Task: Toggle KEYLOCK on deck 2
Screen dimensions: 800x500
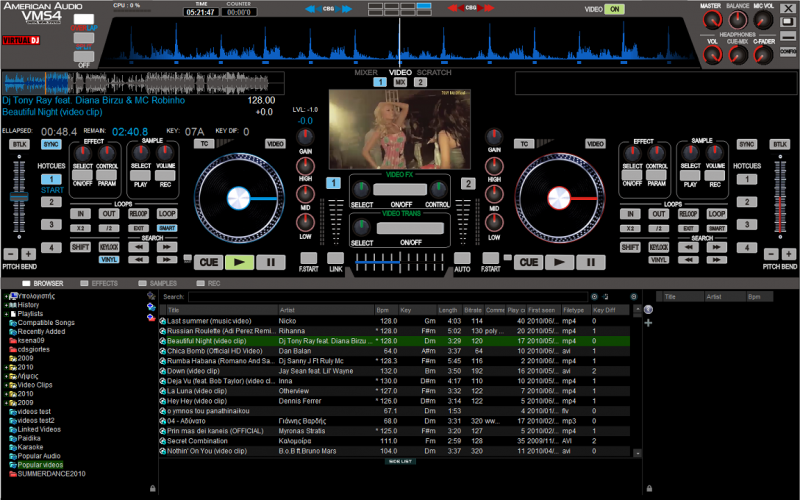Action: pos(659,247)
